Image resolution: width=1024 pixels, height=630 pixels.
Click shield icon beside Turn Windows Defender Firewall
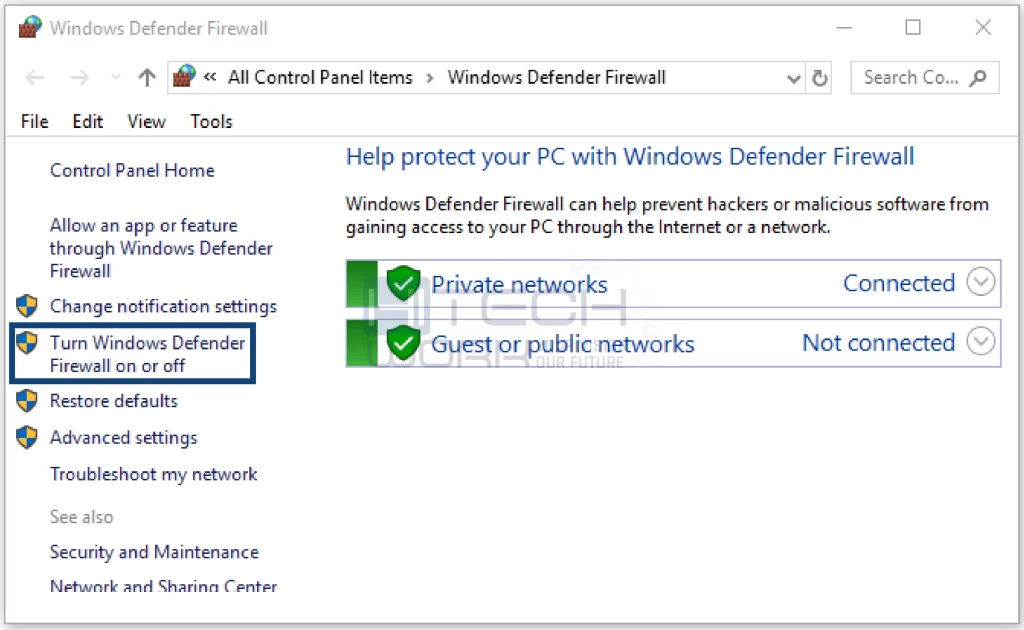pyautogui.click(x=27, y=343)
